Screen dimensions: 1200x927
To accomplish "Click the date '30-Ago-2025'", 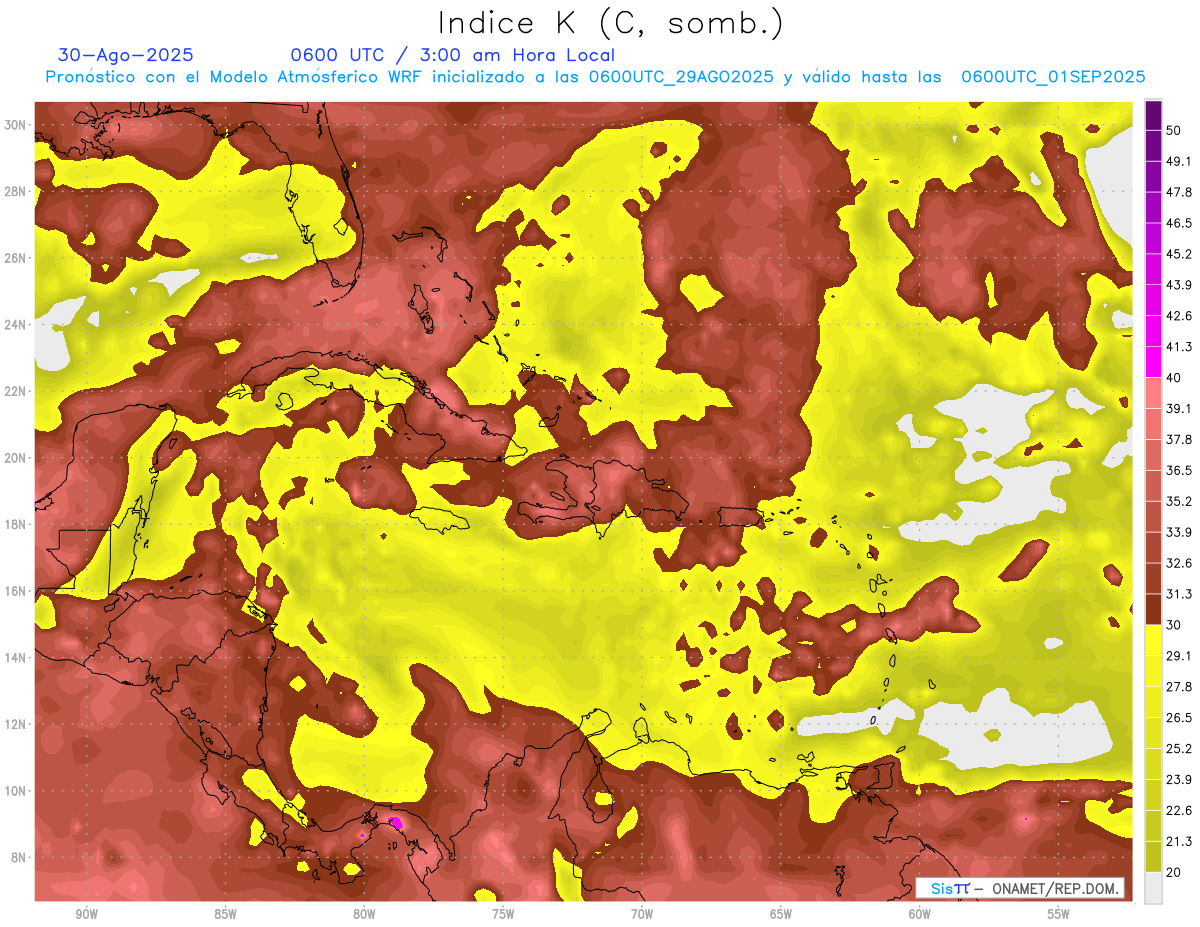I will pos(126,55).
